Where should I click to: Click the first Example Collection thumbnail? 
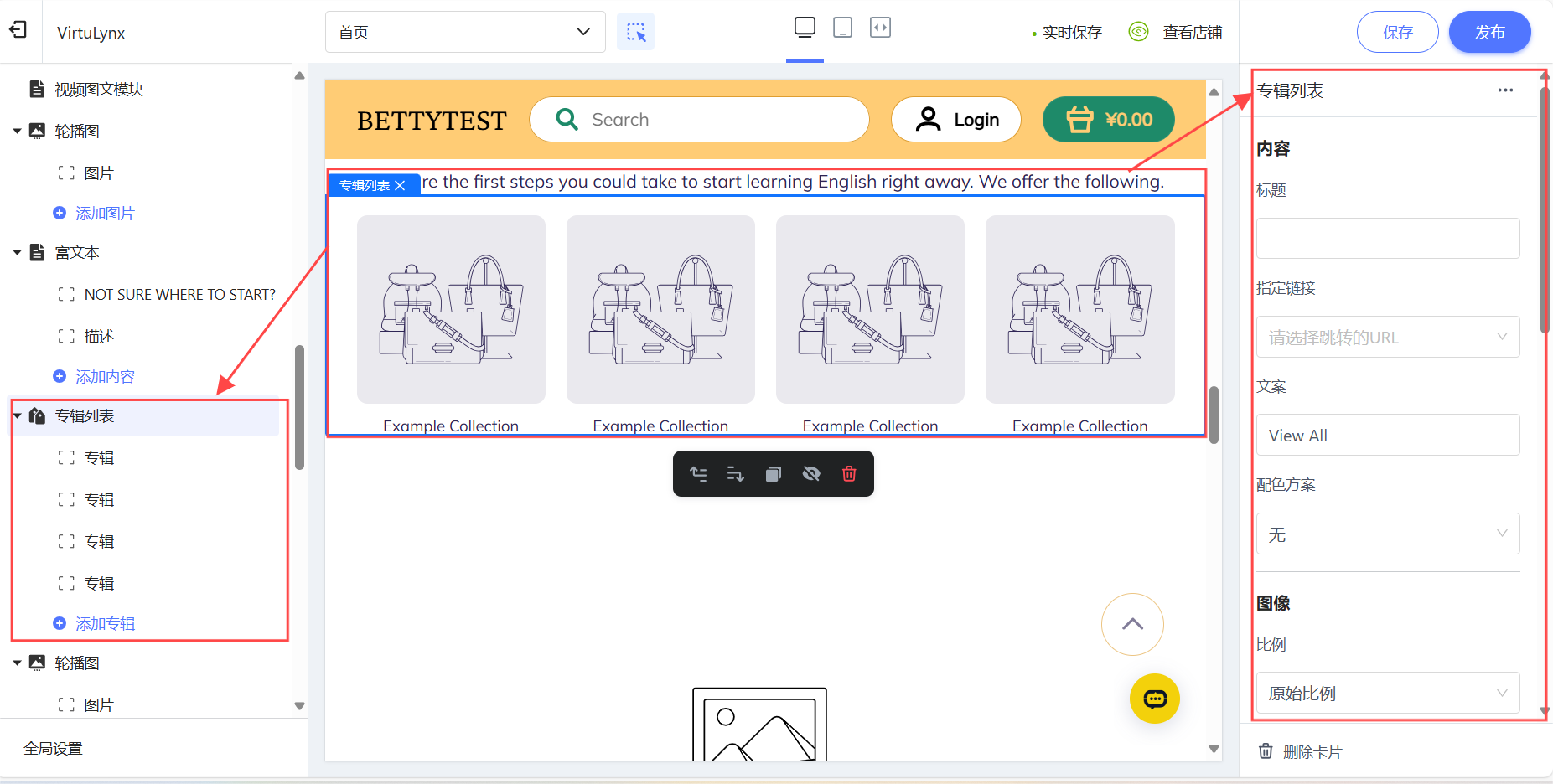pos(451,309)
